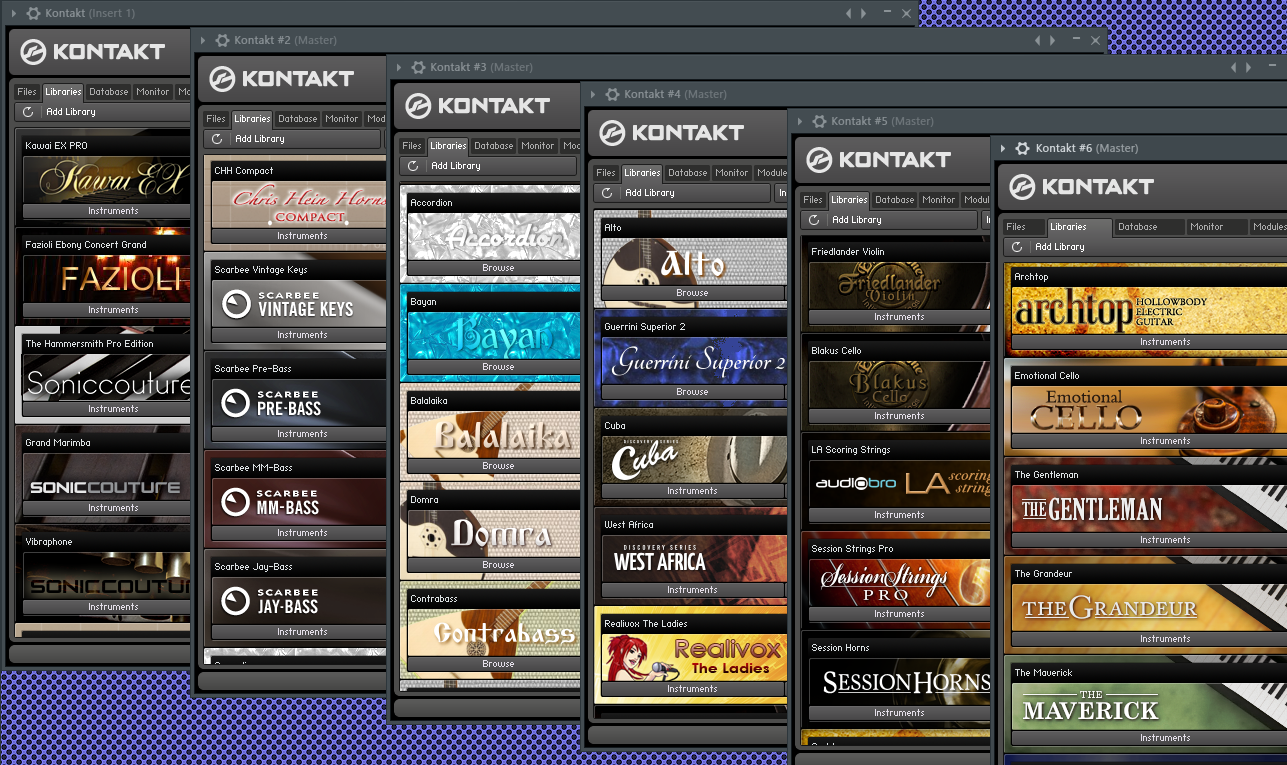Open the settings gear of Kontakt #4

(610, 94)
